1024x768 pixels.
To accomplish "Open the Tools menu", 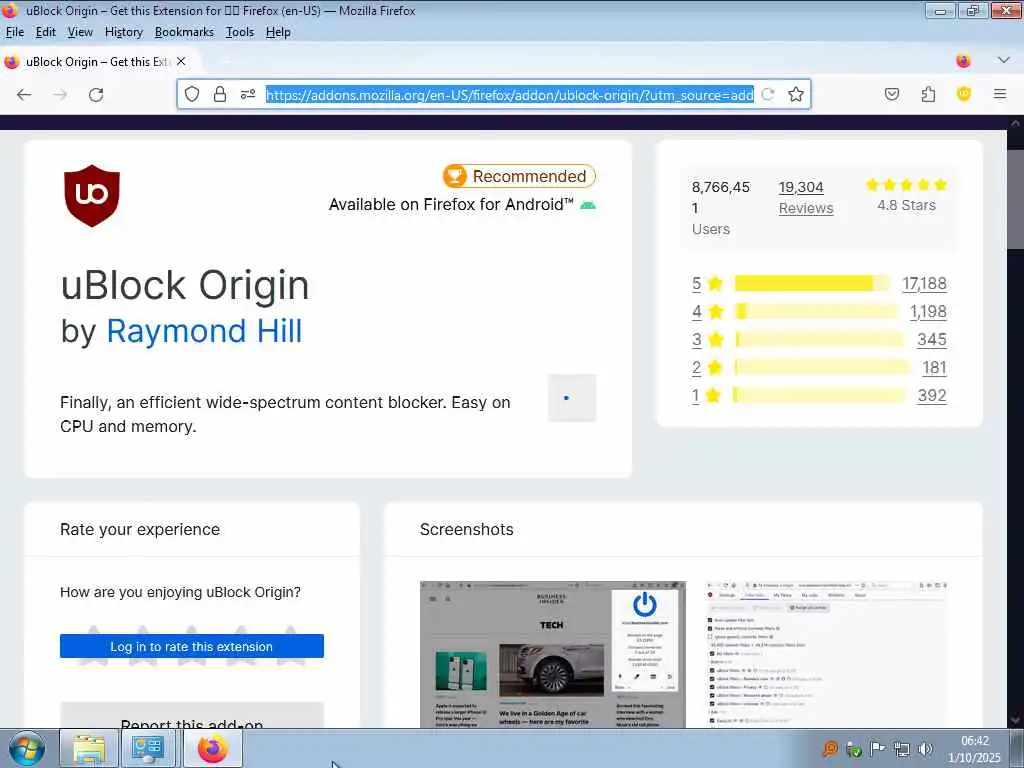I will coord(240,32).
